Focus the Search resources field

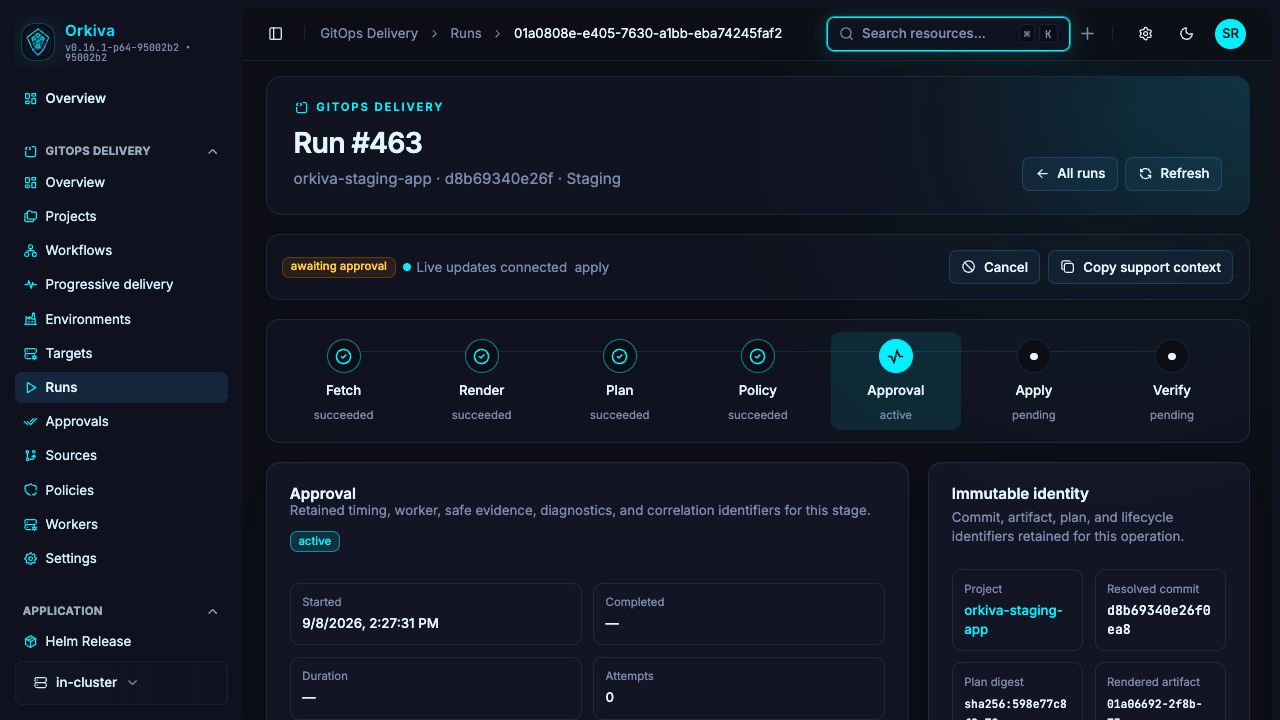(x=948, y=33)
